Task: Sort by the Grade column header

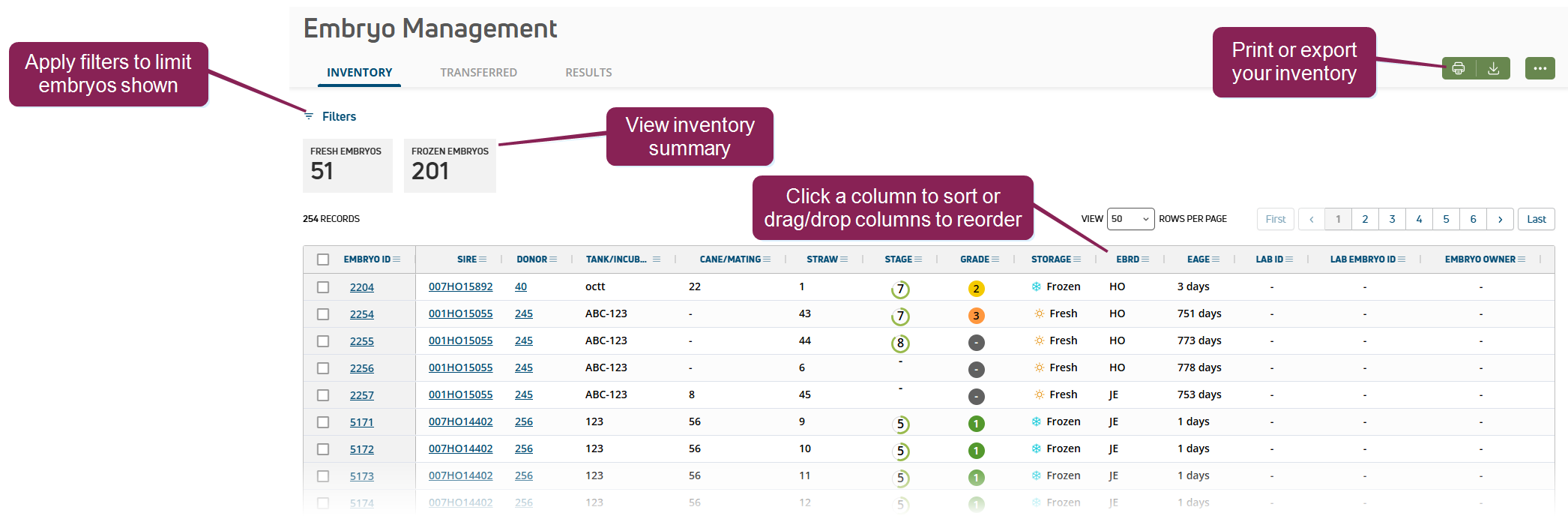Action: pos(974,259)
